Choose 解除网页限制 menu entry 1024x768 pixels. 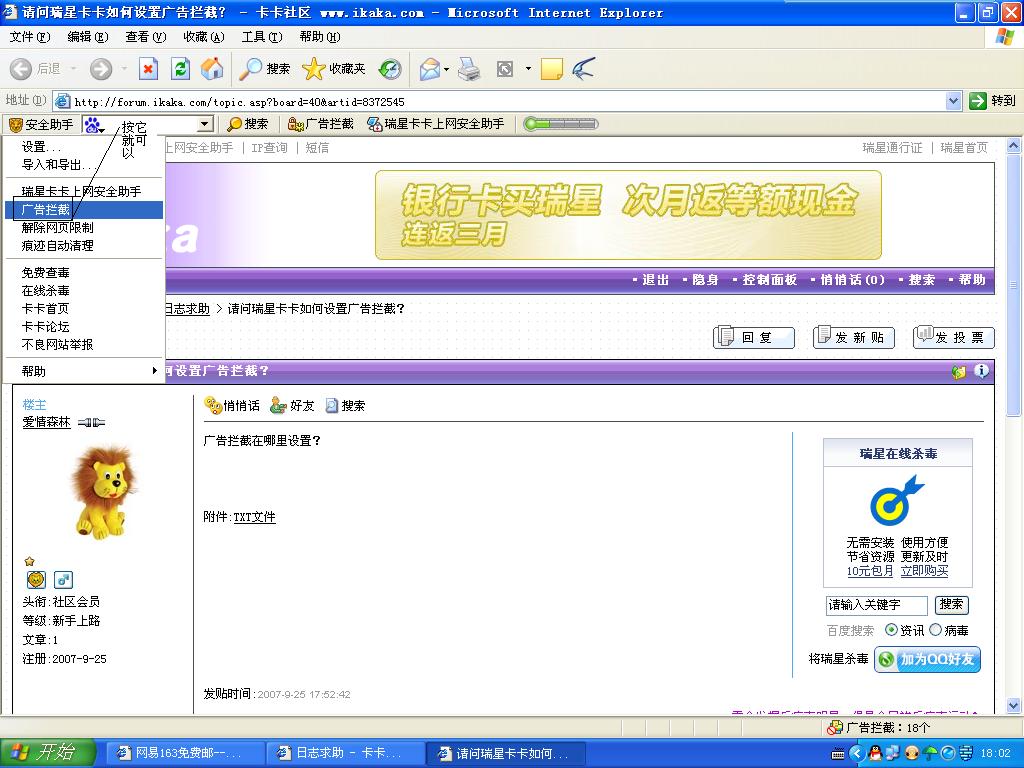tap(84, 228)
